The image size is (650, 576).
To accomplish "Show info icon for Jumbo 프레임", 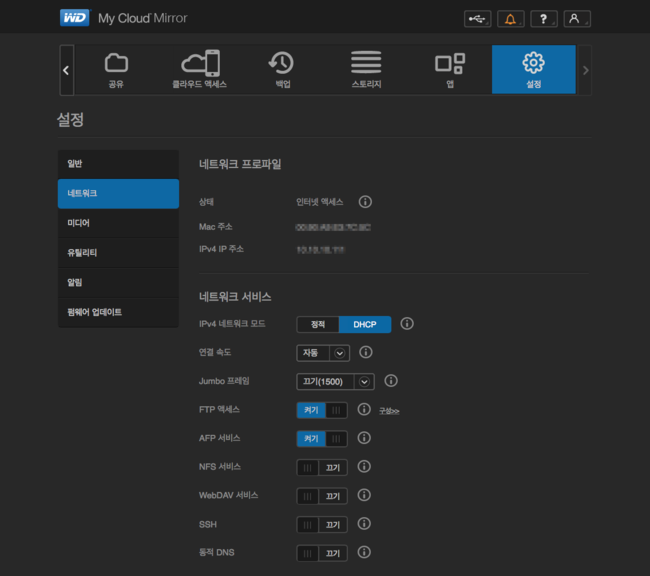I will [x=391, y=381].
